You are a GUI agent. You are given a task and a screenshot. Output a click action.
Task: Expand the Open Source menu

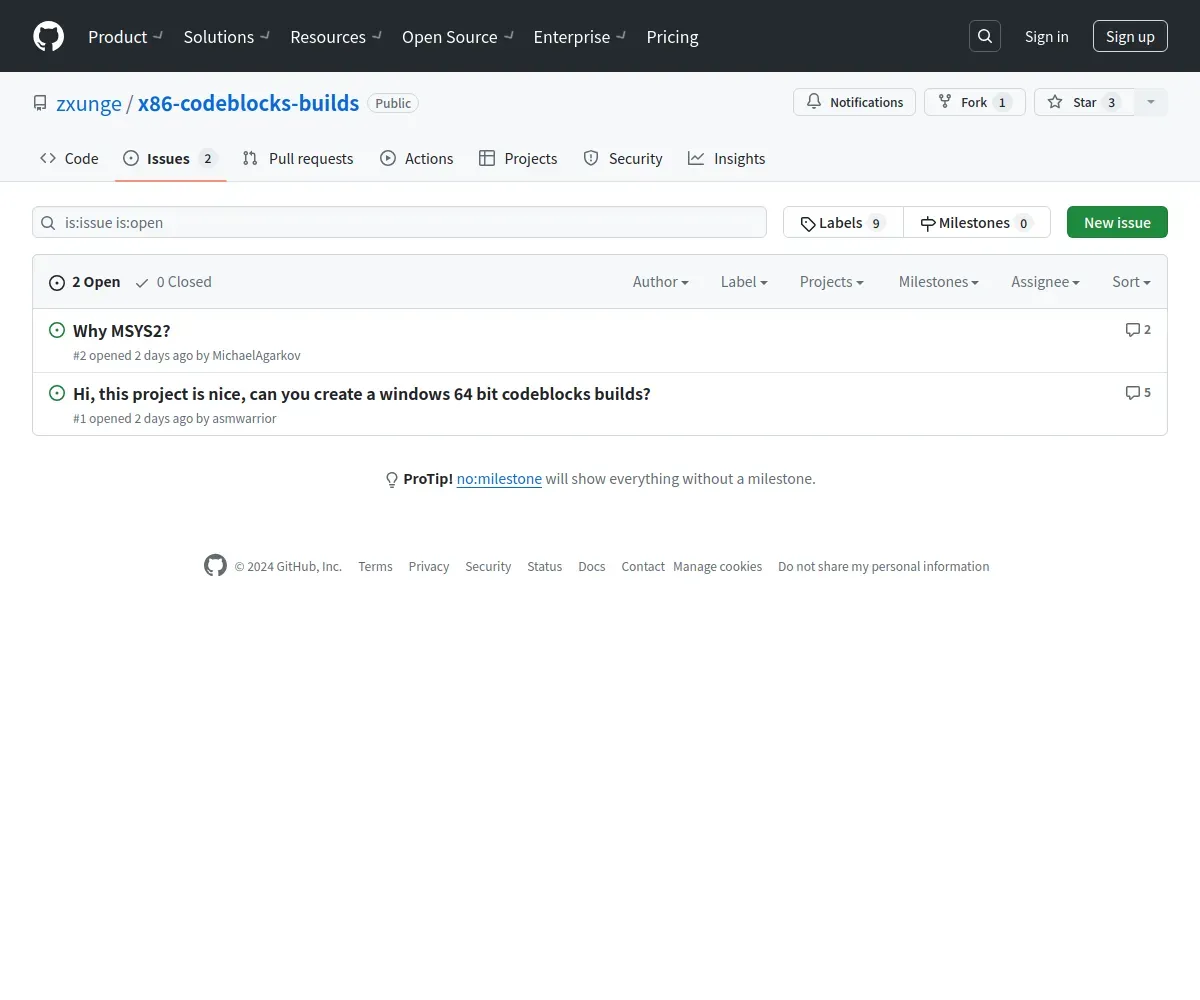click(x=458, y=36)
